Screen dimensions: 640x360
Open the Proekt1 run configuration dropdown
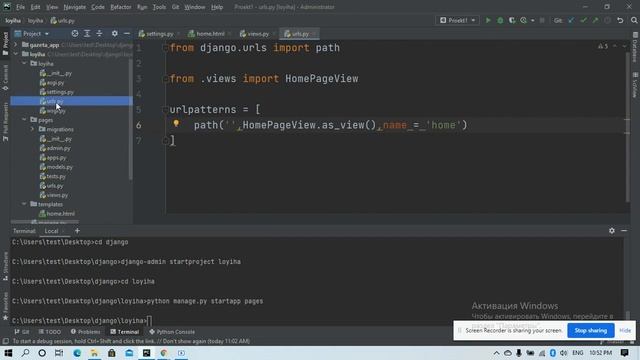click(x=458, y=20)
